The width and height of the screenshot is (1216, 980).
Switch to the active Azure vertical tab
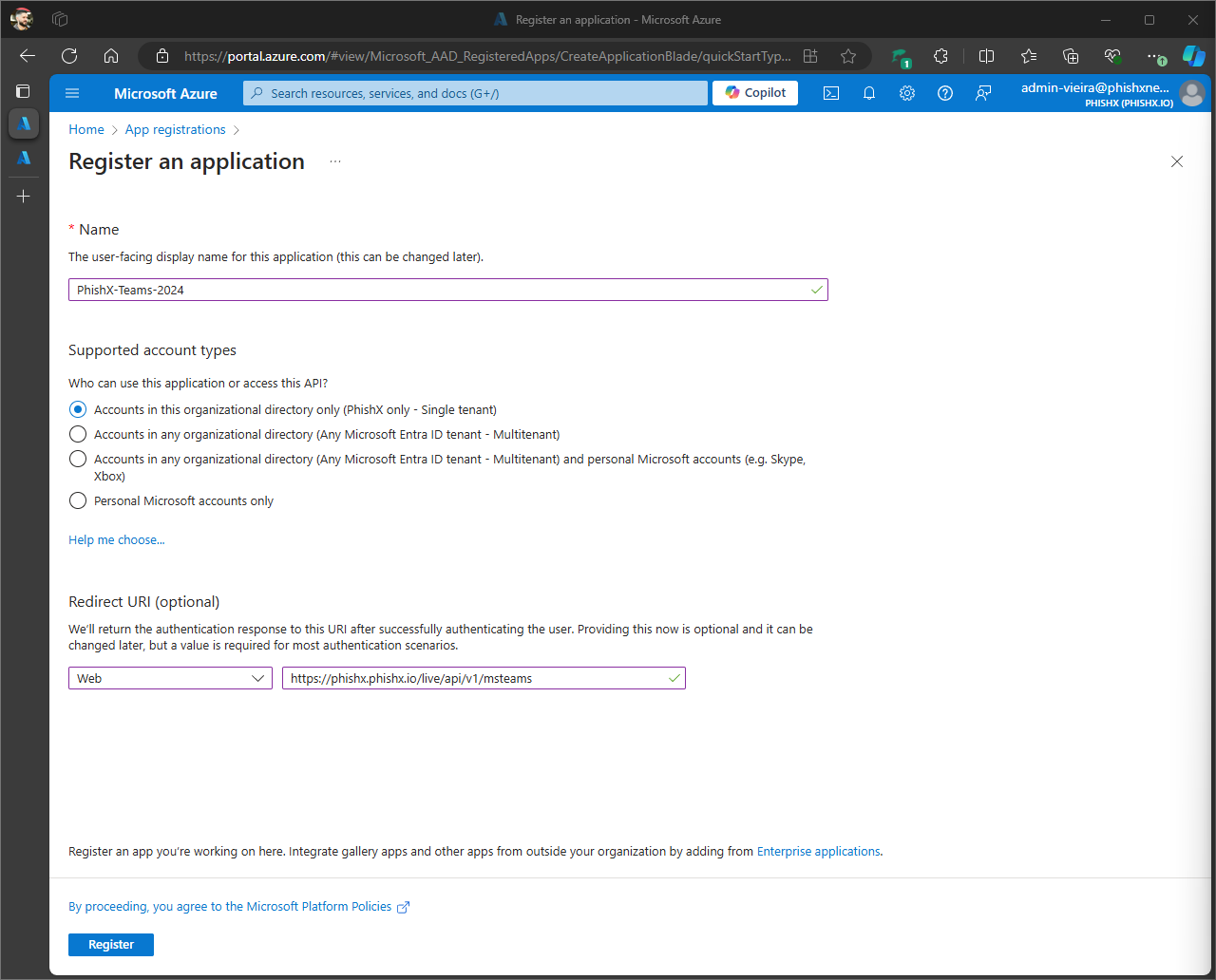(x=24, y=123)
